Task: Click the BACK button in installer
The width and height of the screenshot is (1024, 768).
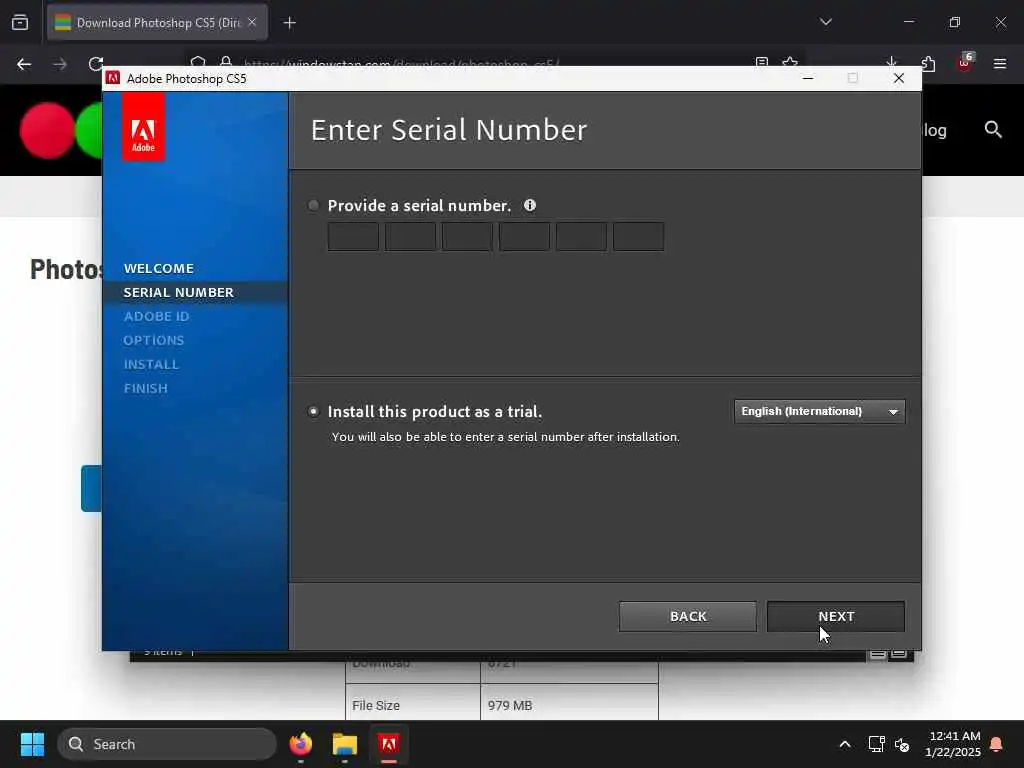Action: [x=688, y=616]
